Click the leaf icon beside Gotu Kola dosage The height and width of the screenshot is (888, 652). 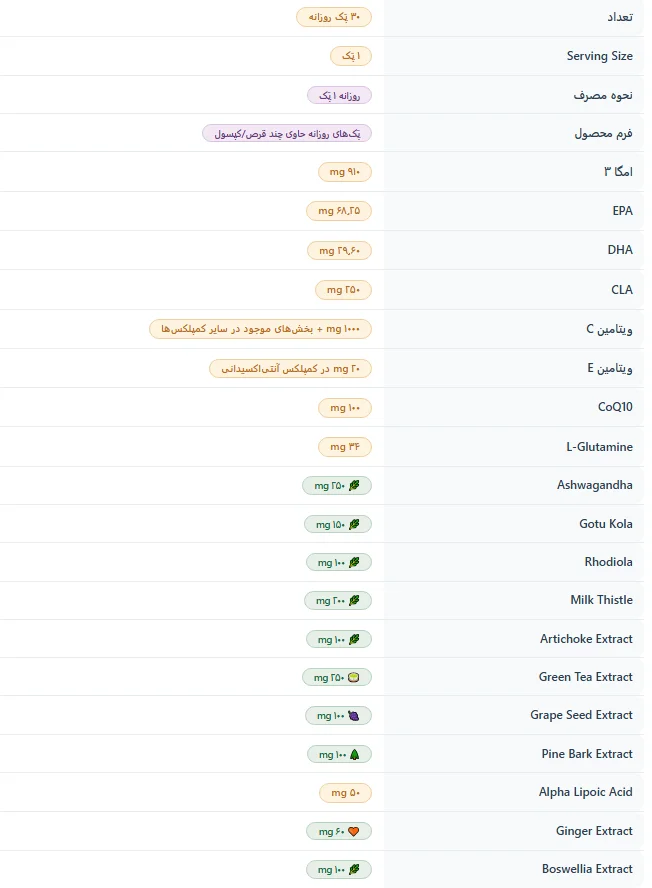[354, 524]
